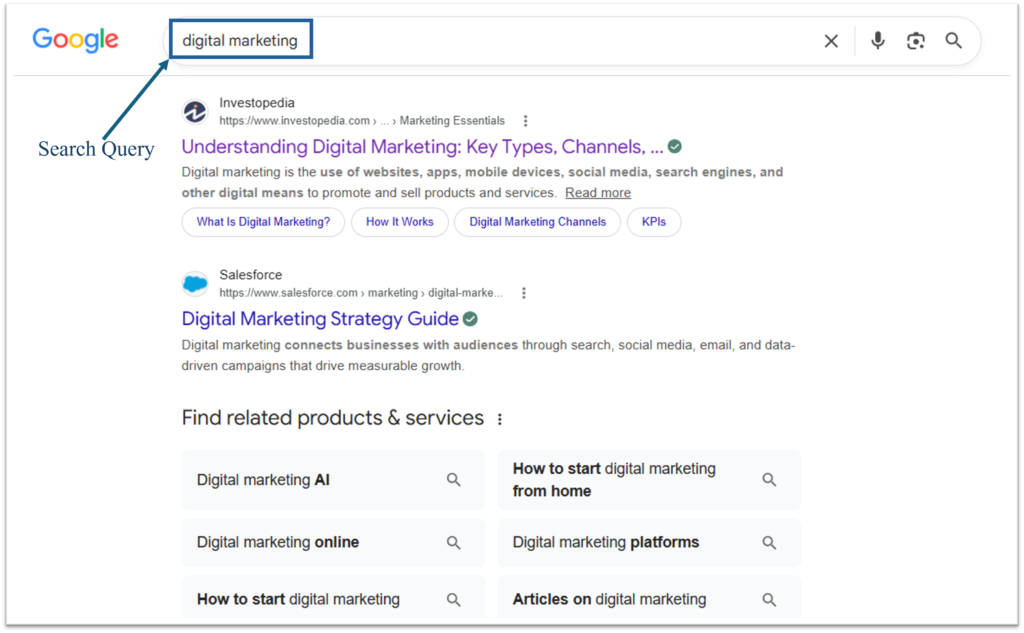Open Digital Marketing Strategy Guide link
Screen dimensions: 1024x633
320,319
